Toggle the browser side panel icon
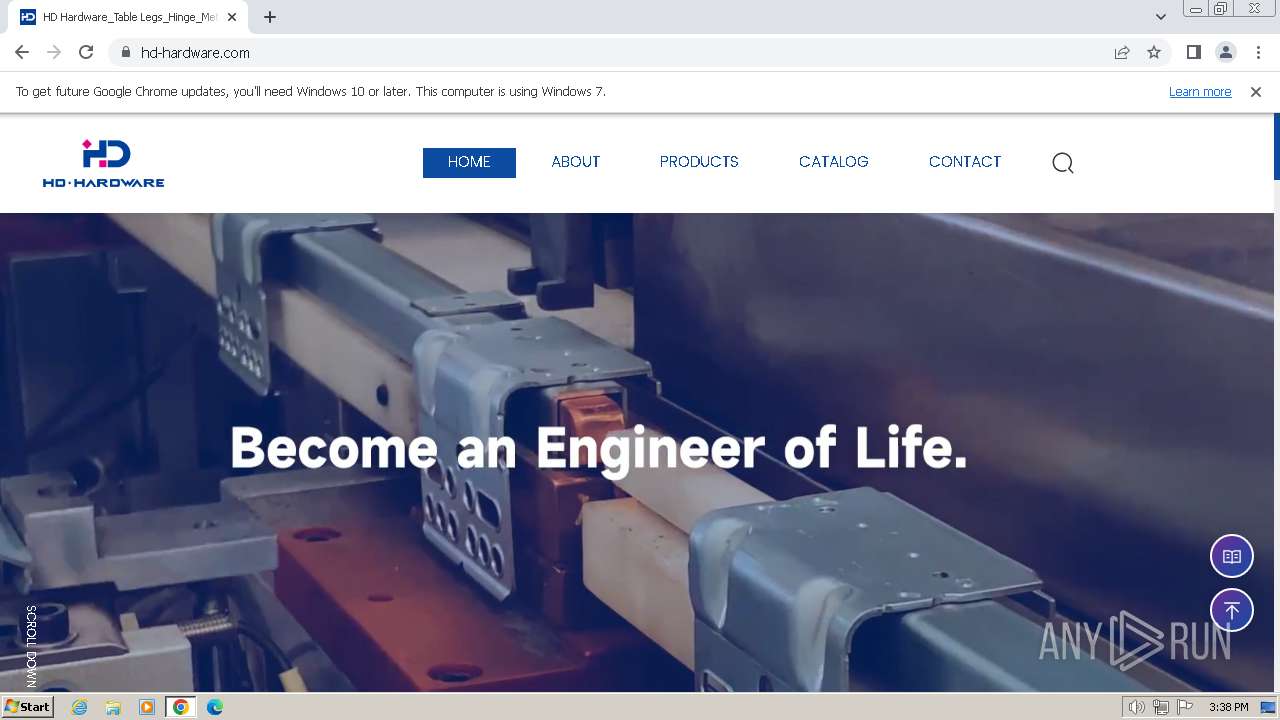 point(1194,52)
